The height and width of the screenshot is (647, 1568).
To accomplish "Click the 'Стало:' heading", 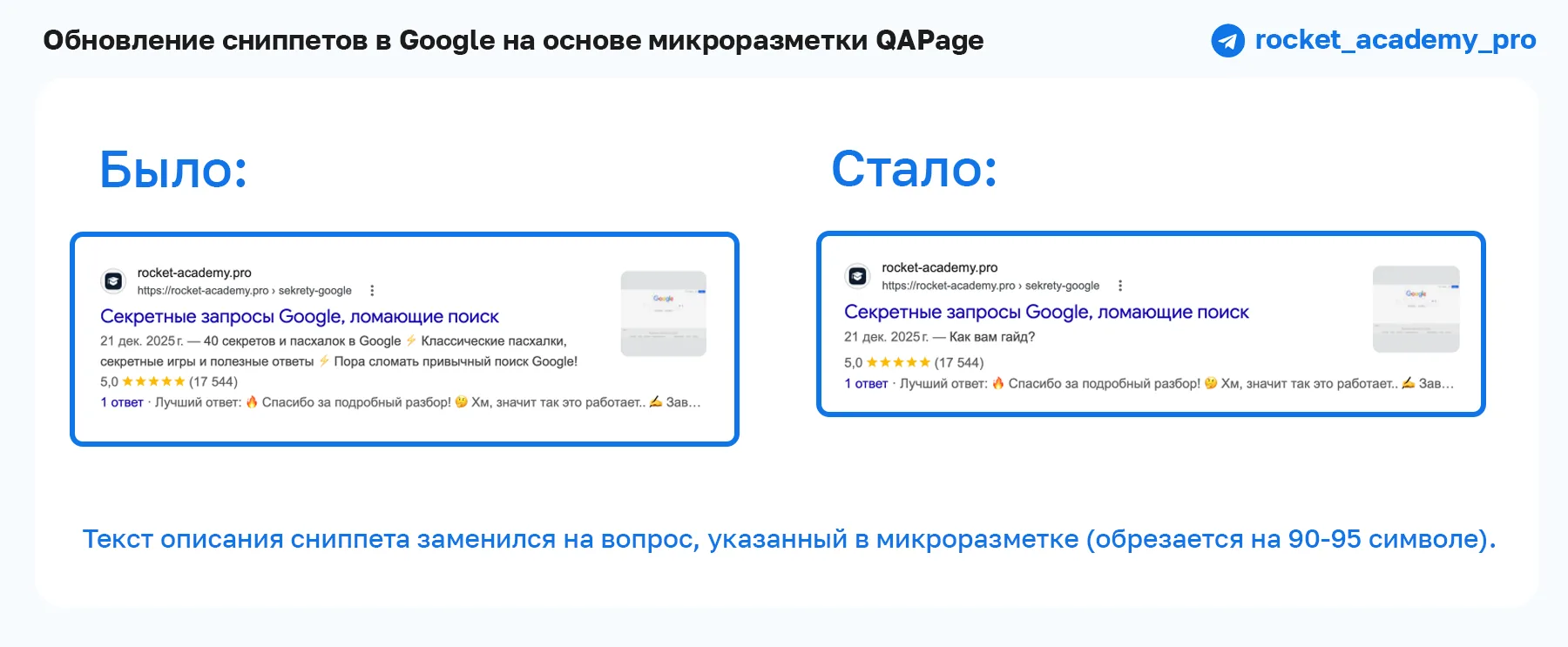I will pyautogui.click(x=914, y=168).
